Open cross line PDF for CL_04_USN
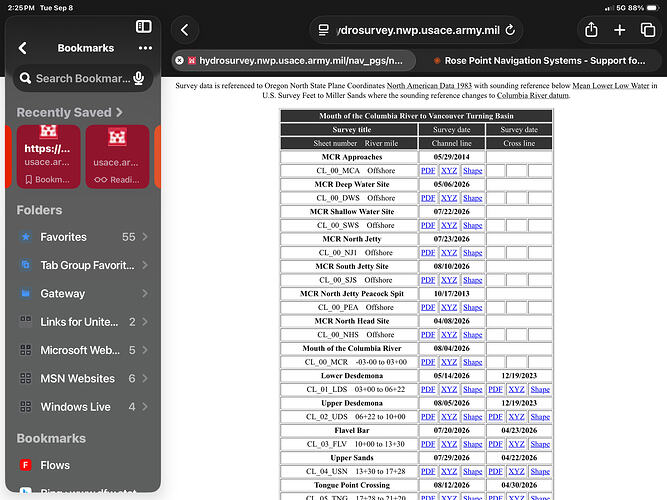The image size is (667, 500). click(x=495, y=471)
